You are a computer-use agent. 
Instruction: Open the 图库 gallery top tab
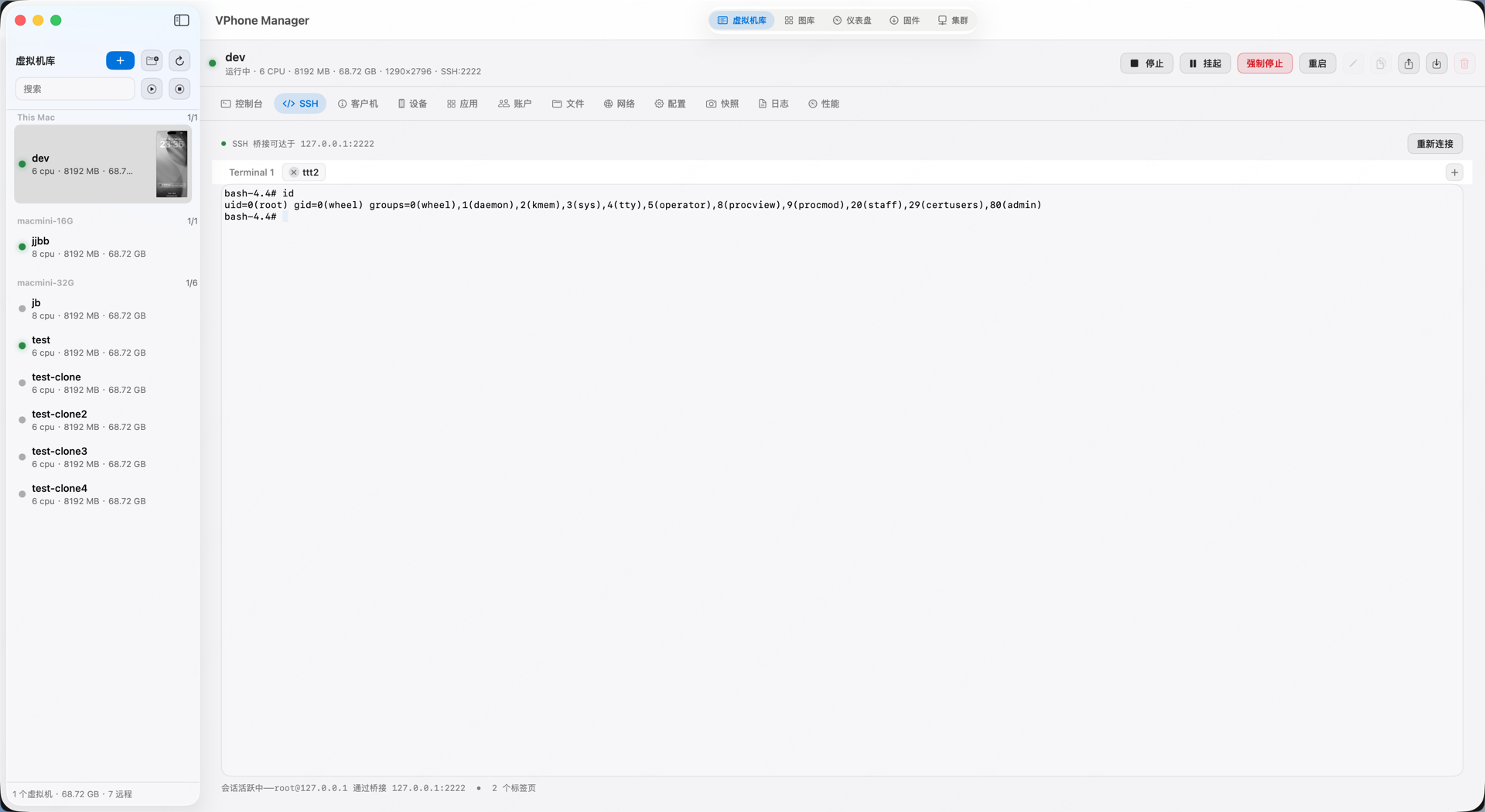click(800, 20)
